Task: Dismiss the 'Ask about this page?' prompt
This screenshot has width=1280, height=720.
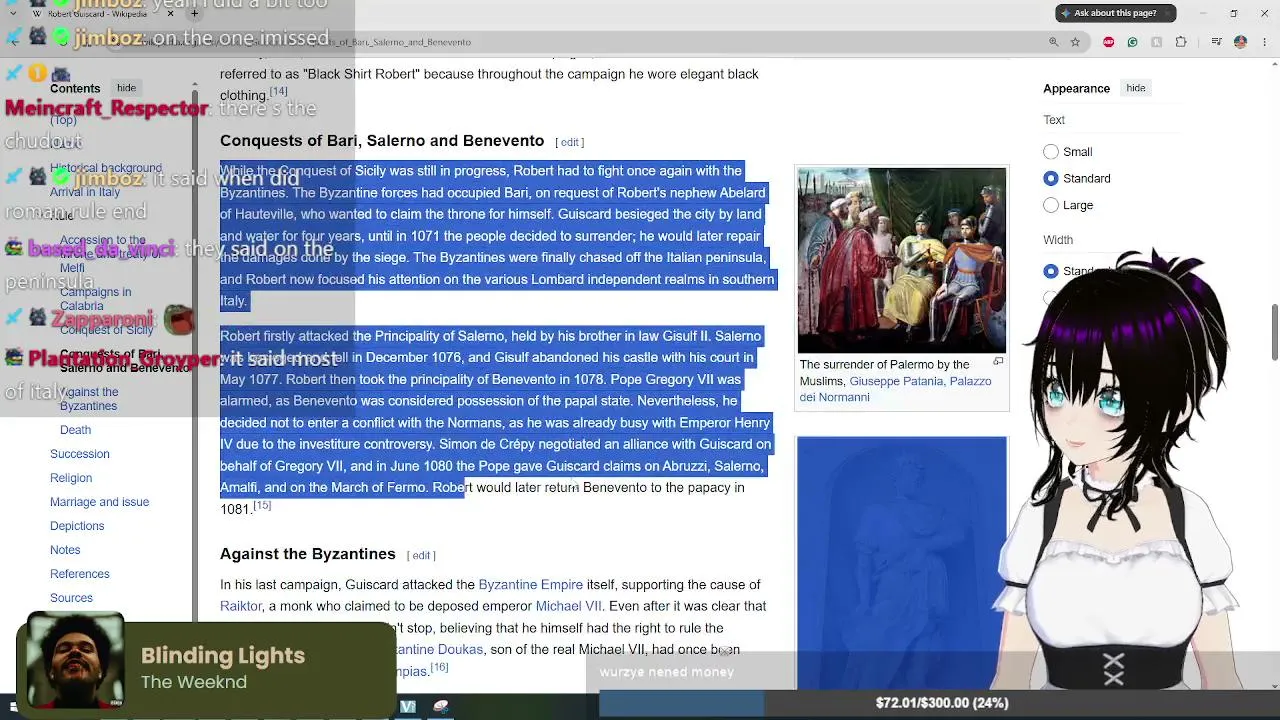Action: point(1168,13)
